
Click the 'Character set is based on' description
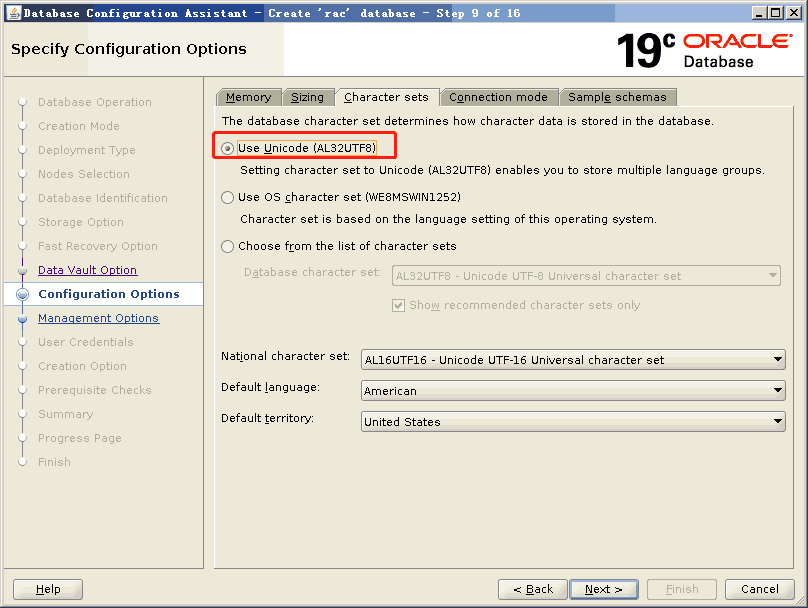click(x=448, y=219)
